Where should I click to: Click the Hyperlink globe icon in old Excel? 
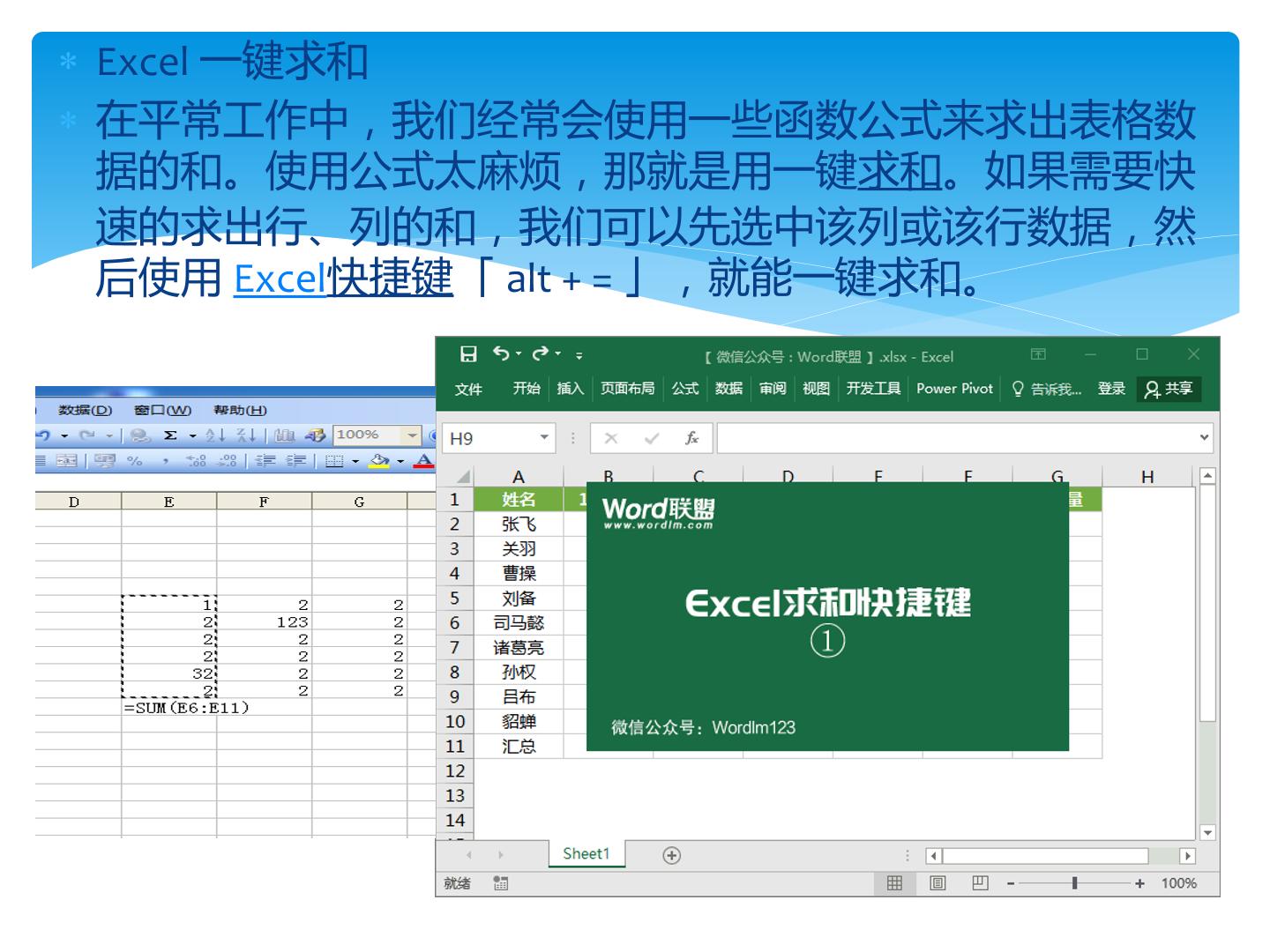[x=139, y=435]
